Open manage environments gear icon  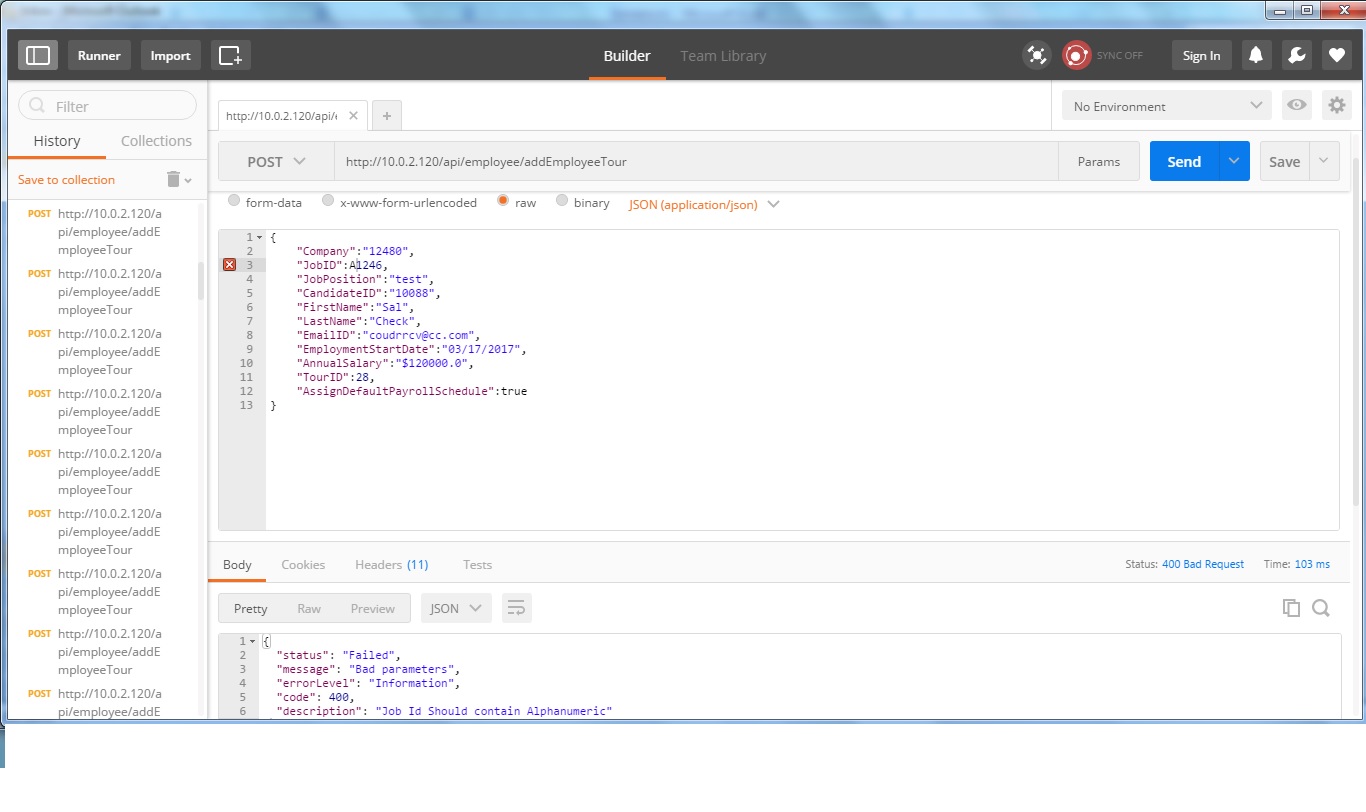(1337, 105)
